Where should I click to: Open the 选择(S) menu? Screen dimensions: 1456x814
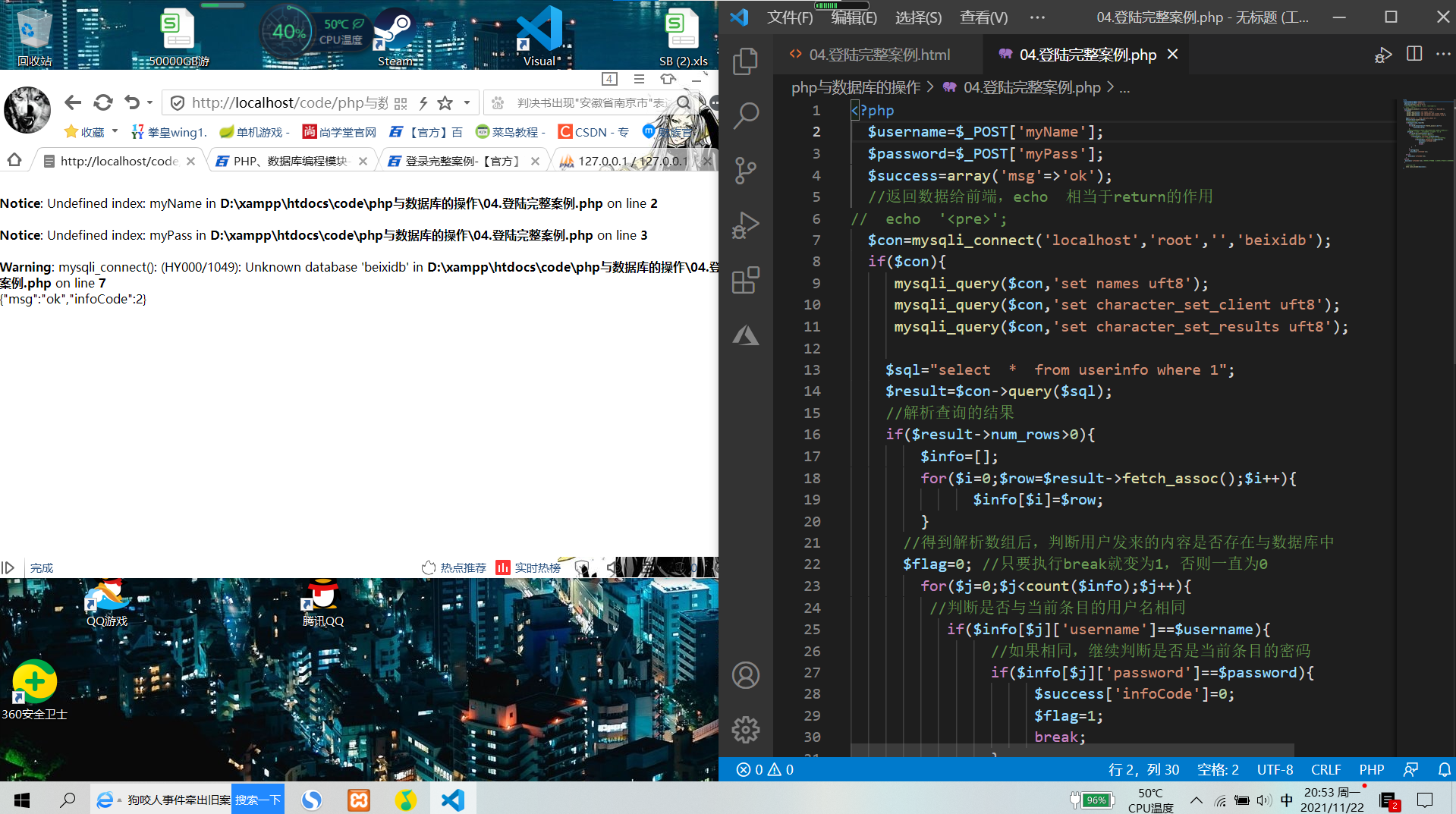(918, 17)
